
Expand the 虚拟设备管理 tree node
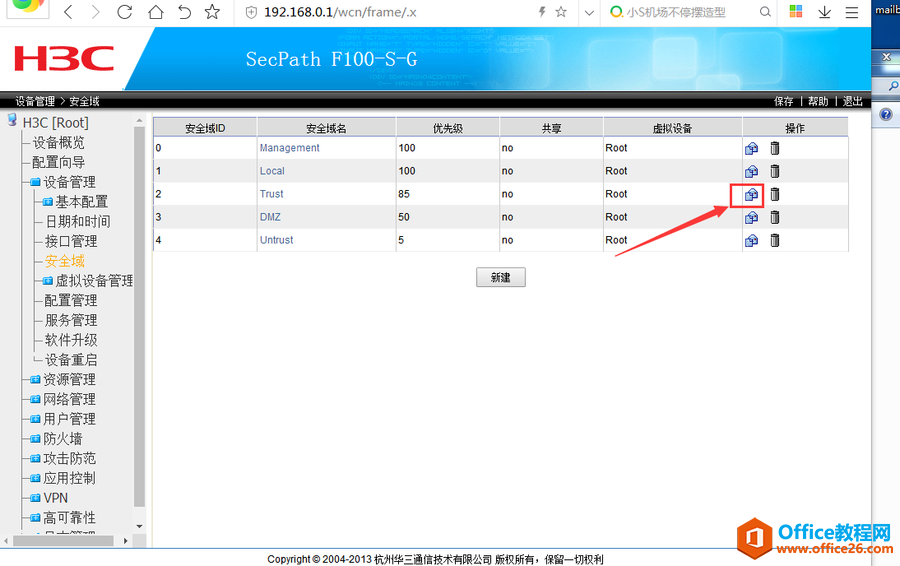point(48,281)
